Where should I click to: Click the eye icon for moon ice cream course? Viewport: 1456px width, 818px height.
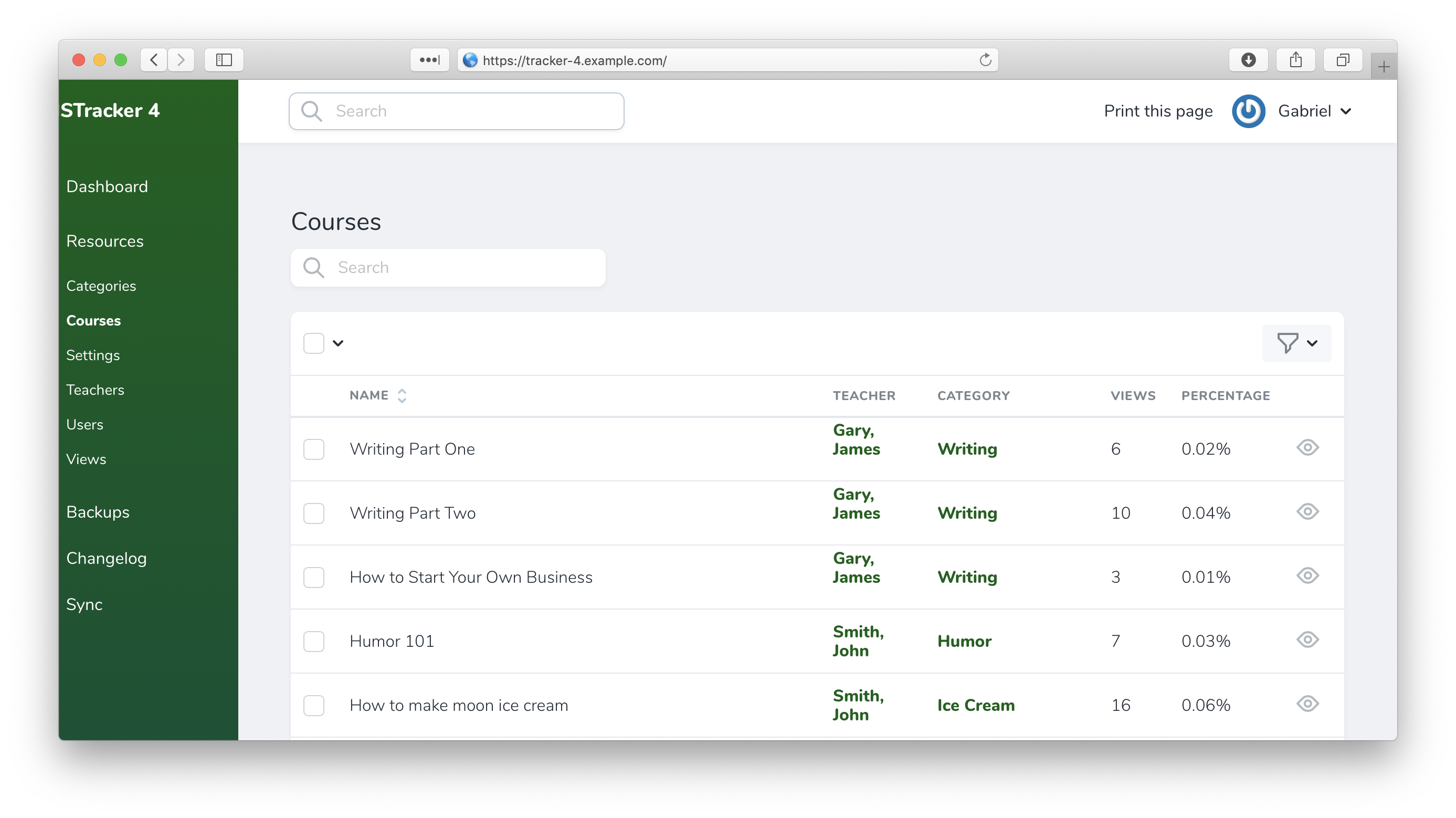[x=1307, y=704]
